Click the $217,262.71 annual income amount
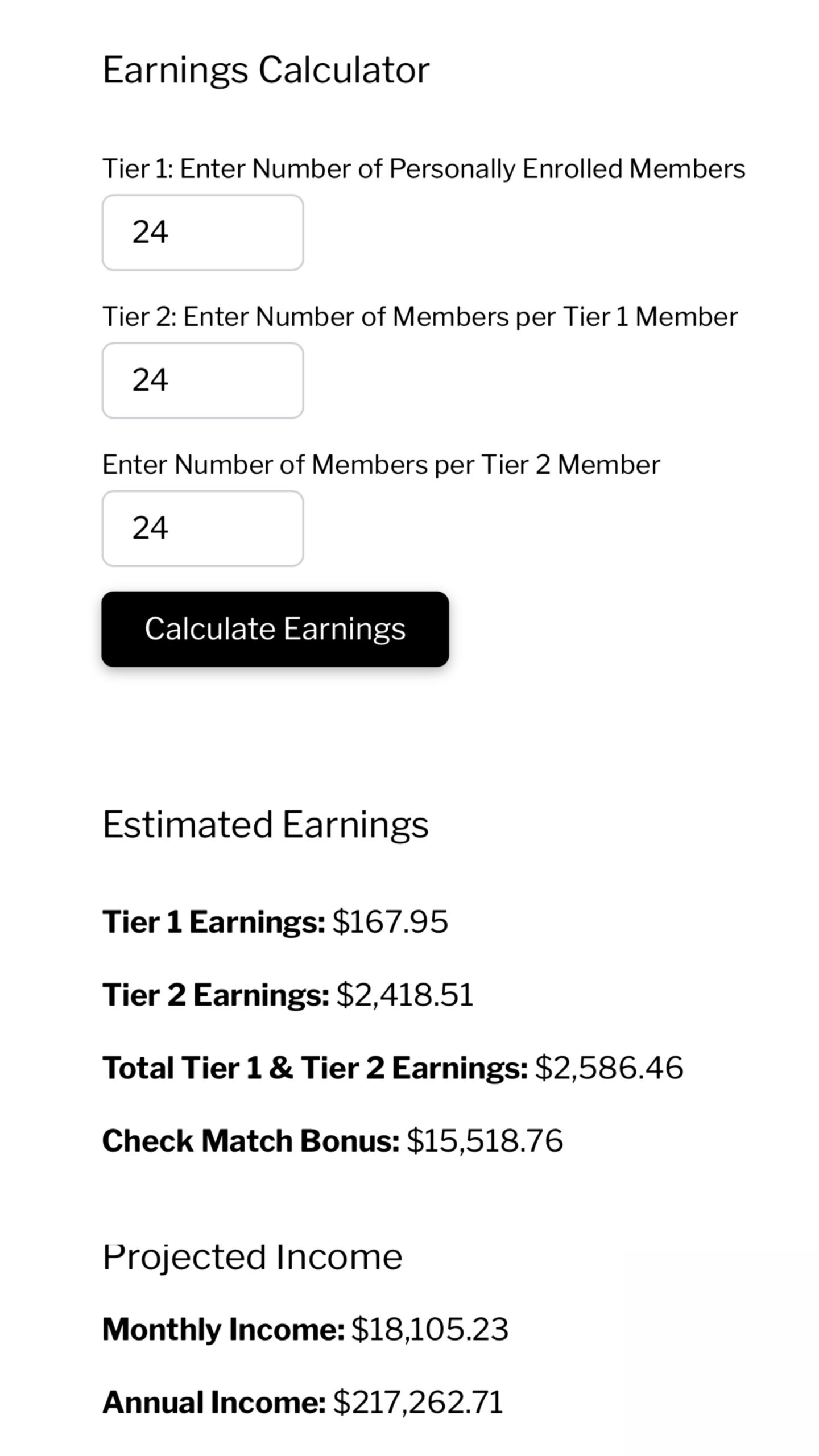Screen dimensions: 819x1456 click(x=418, y=1402)
